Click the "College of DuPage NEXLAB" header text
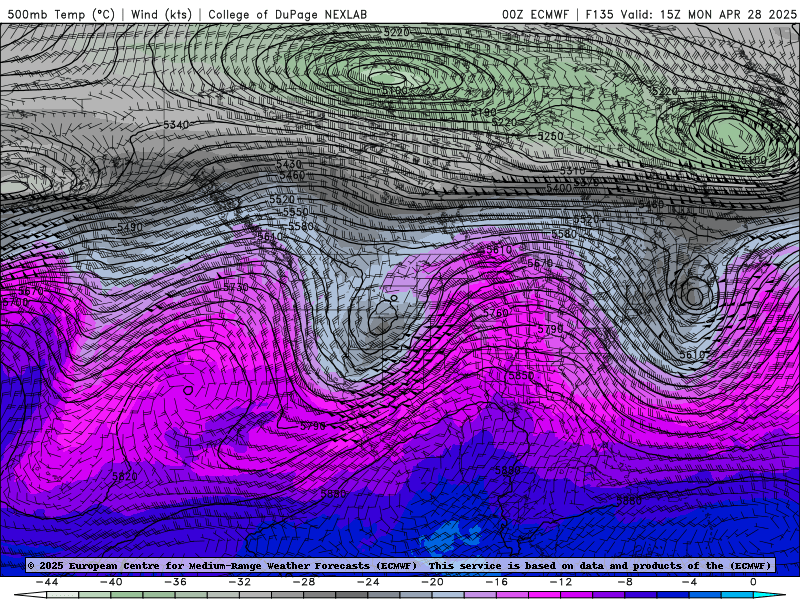This screenshot has height=600, width=800. (x=287, y=14)
